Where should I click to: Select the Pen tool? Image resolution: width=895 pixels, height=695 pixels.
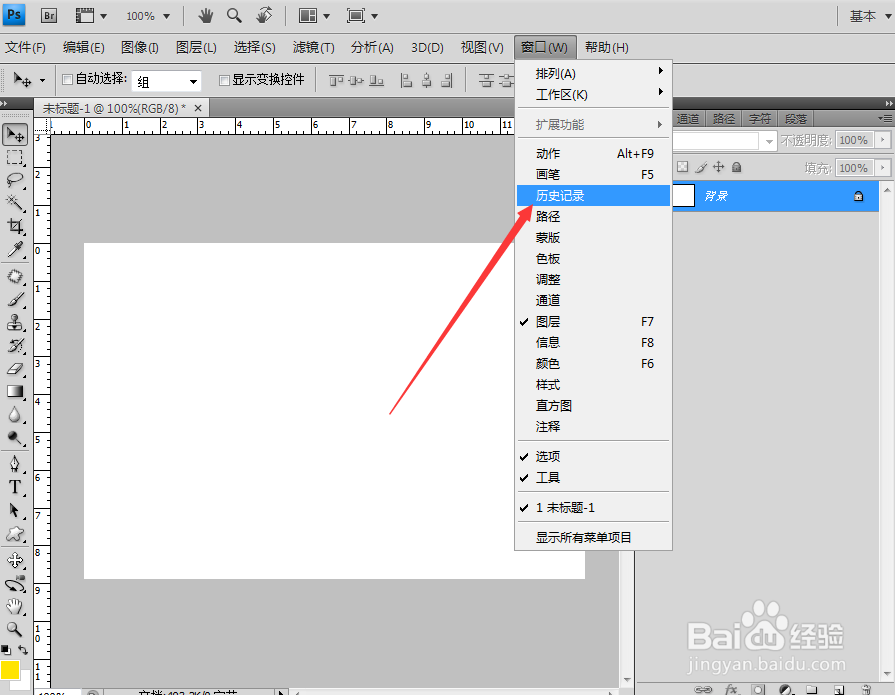tap(15, 464)
